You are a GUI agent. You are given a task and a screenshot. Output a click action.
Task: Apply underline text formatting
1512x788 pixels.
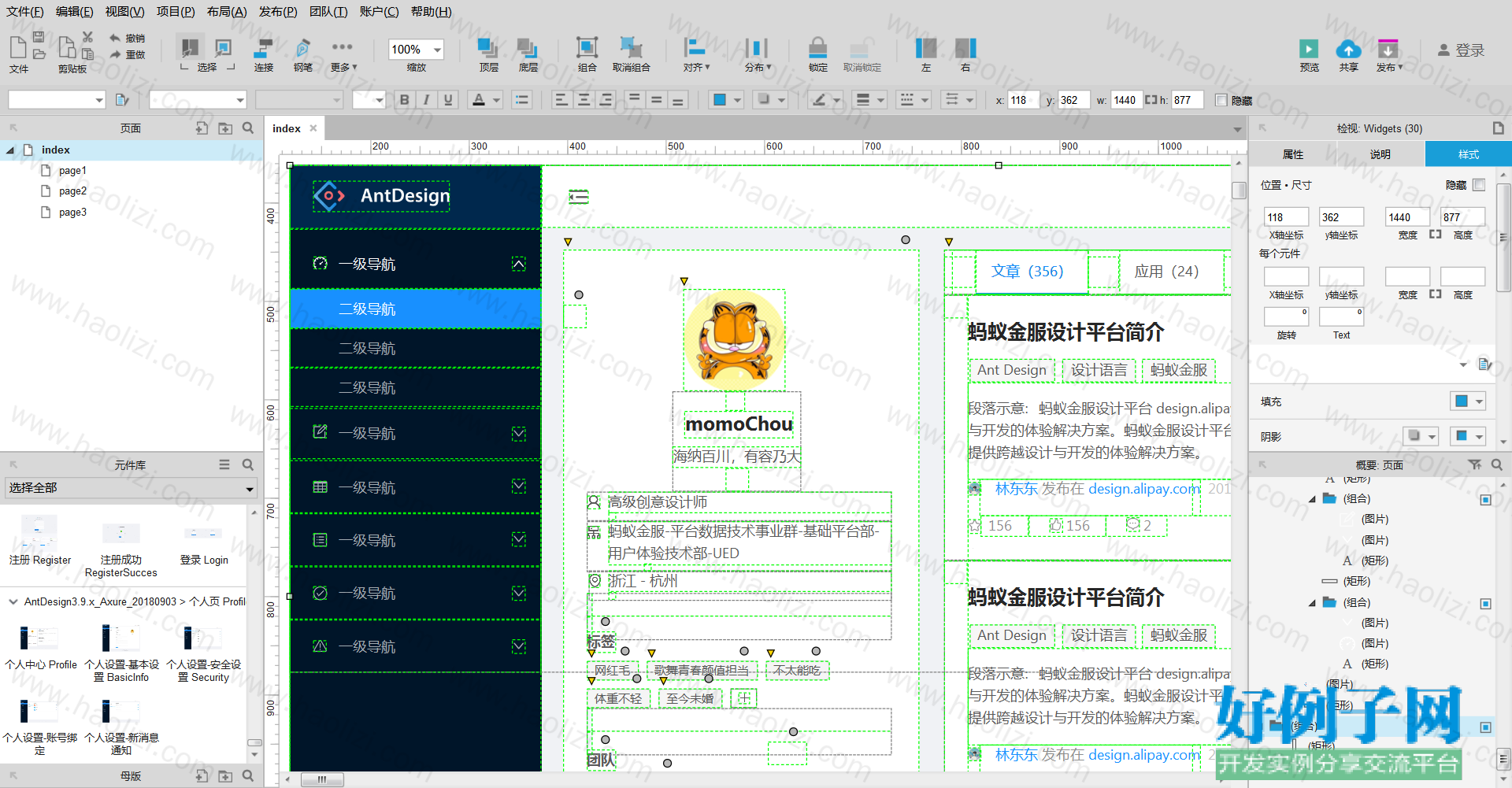pyautogui.click(x=448, y=100)
